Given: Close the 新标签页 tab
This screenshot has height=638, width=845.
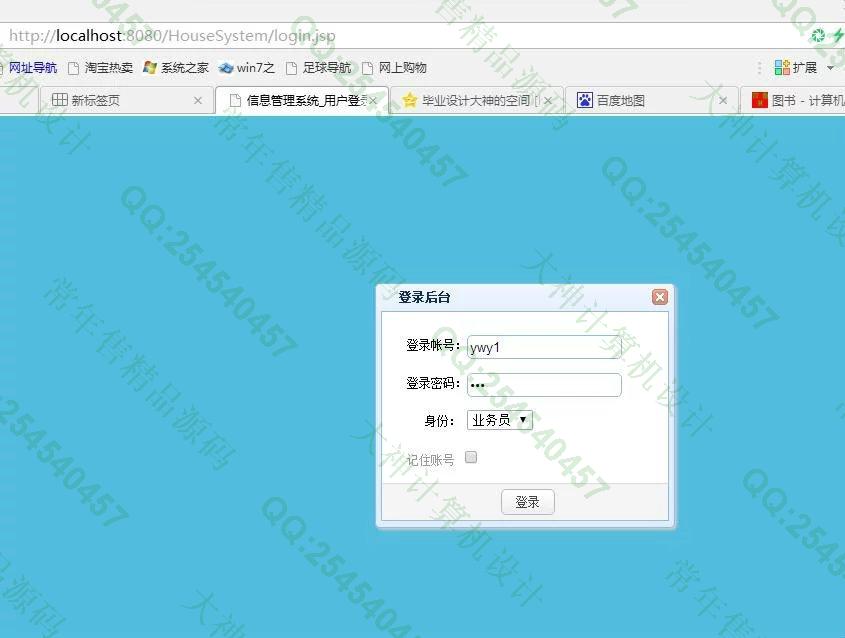Looking at the screenshot, I should (x=198, y=101).
